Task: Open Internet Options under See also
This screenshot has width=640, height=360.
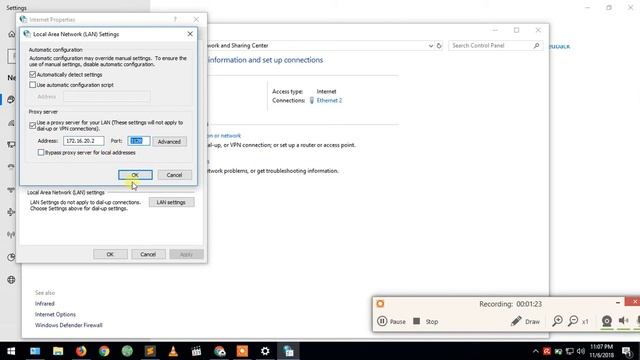Action: tap(55, 314)
